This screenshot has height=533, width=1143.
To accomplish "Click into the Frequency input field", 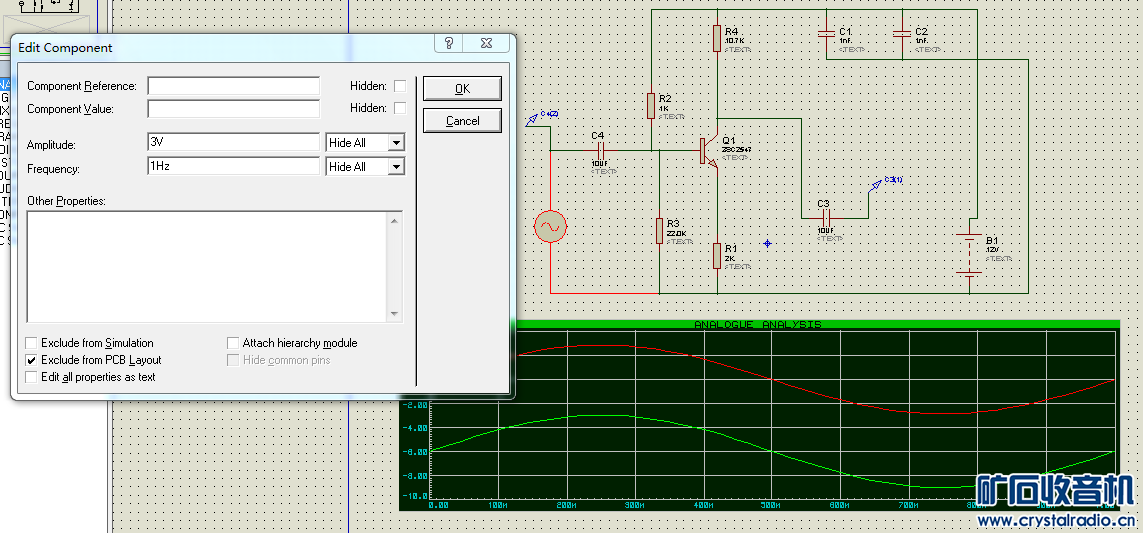I will (233, 166).
